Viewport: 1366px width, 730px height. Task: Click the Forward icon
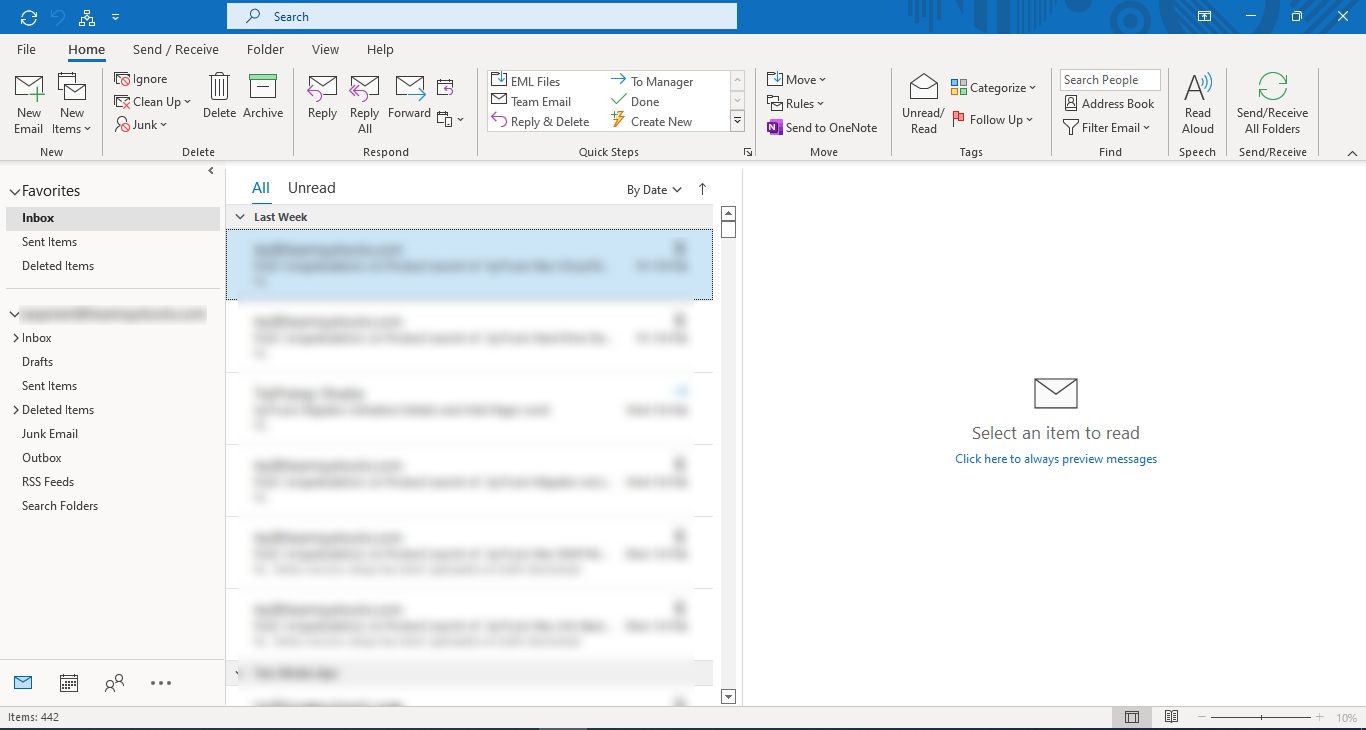tap(410, 89)
